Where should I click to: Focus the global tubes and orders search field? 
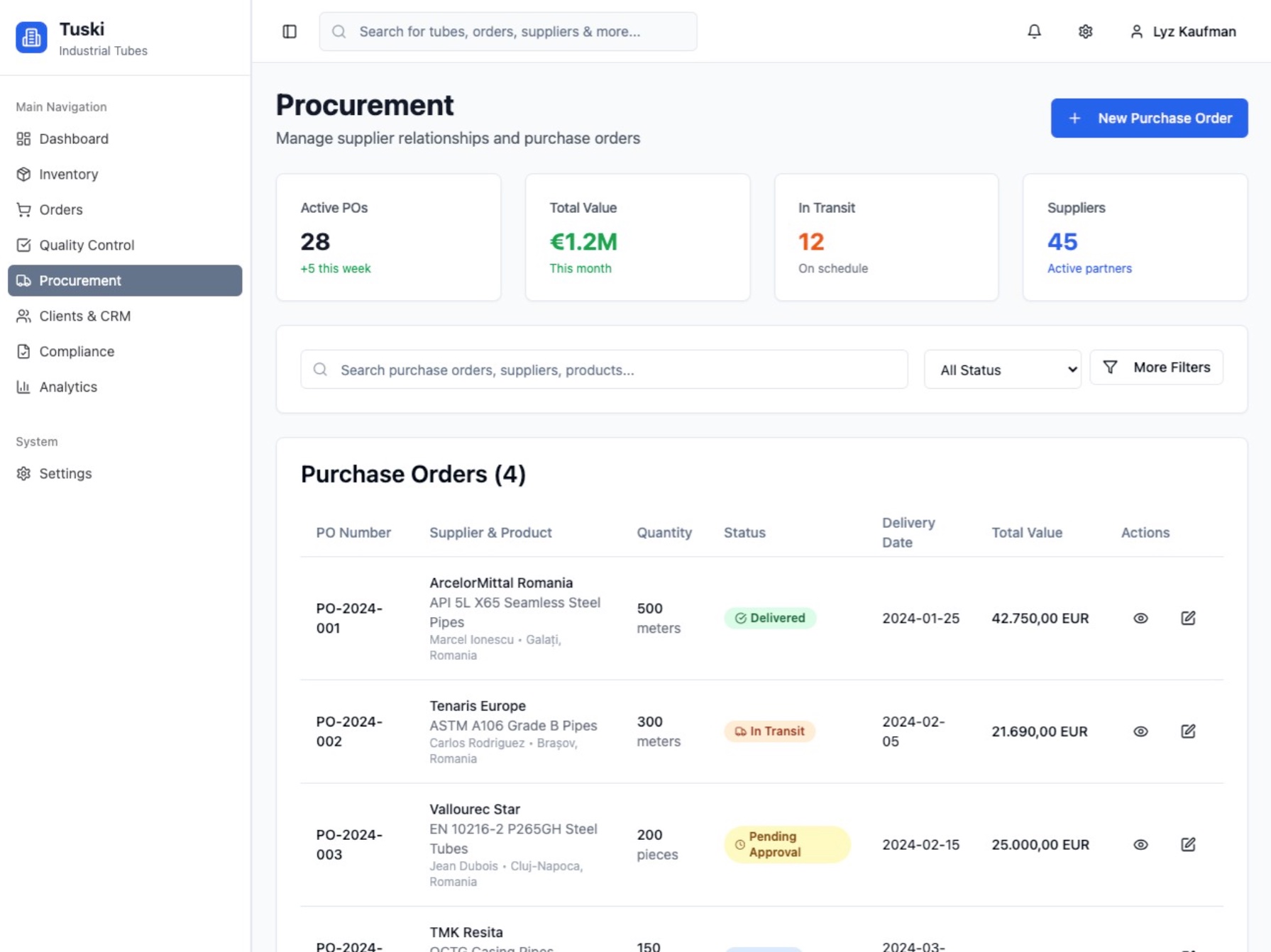click(508, 31)
